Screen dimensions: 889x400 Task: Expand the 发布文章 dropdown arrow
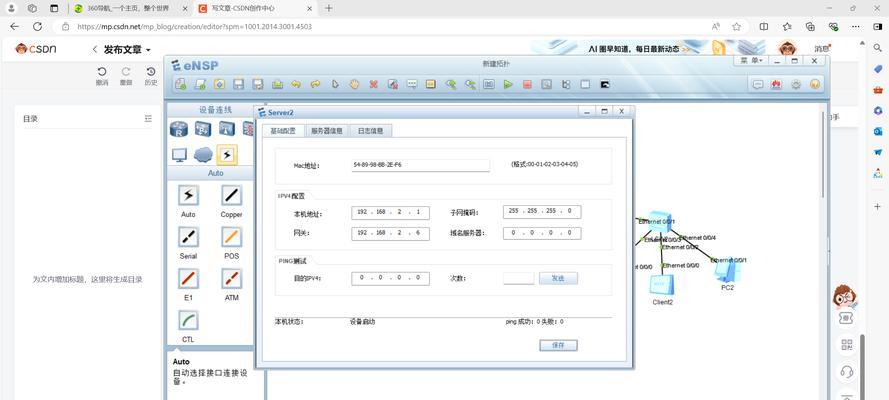click(x=149, y=50)
